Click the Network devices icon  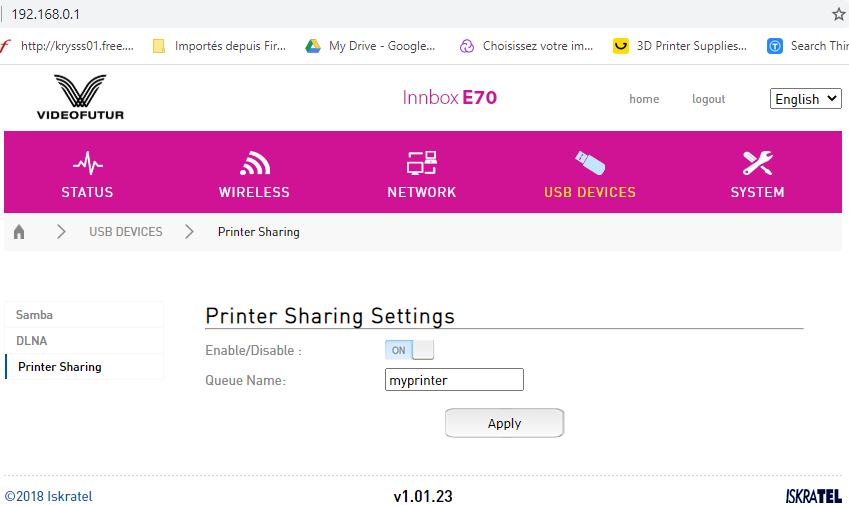point(421,162)
